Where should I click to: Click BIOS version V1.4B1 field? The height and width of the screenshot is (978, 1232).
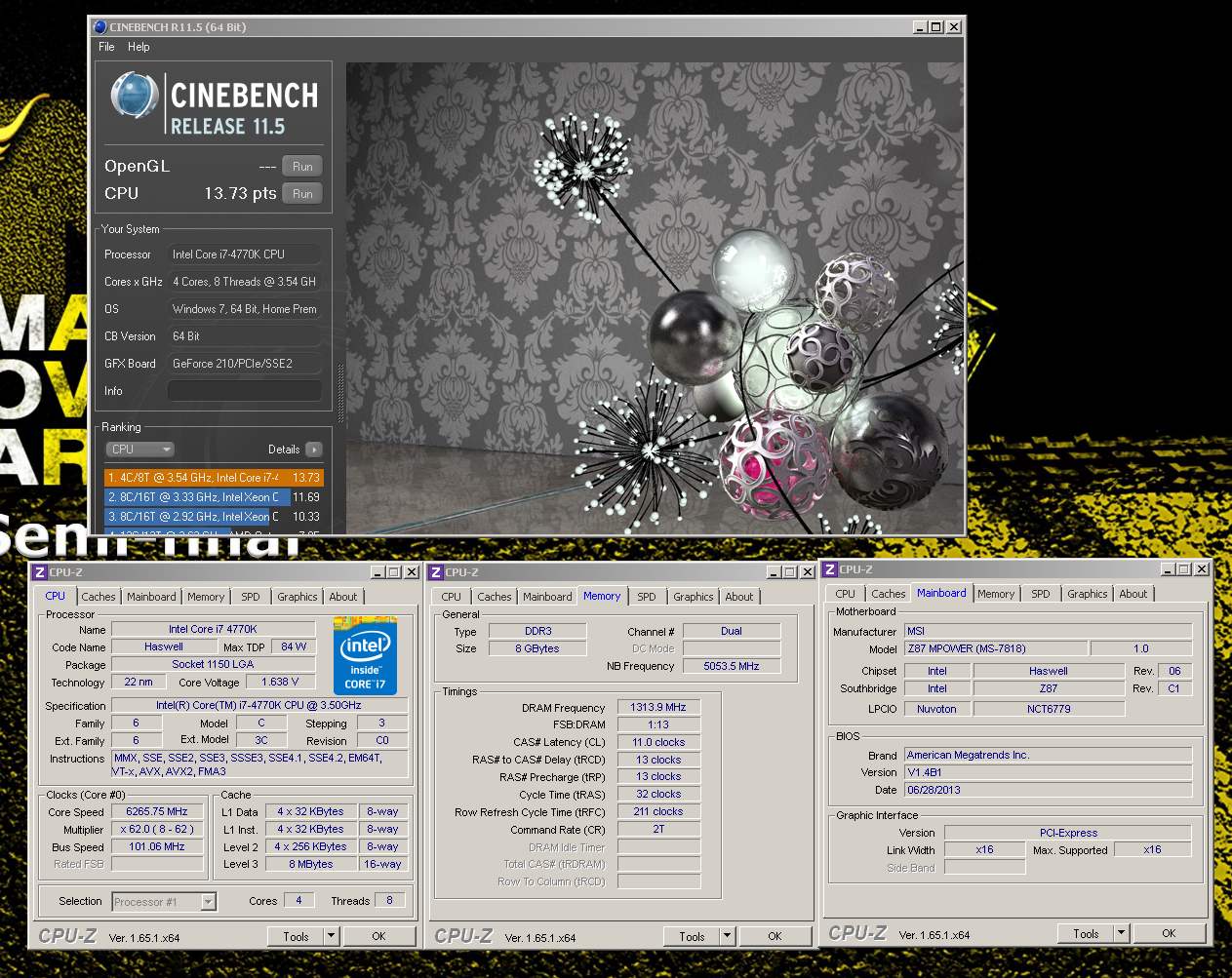point(1048,773)
